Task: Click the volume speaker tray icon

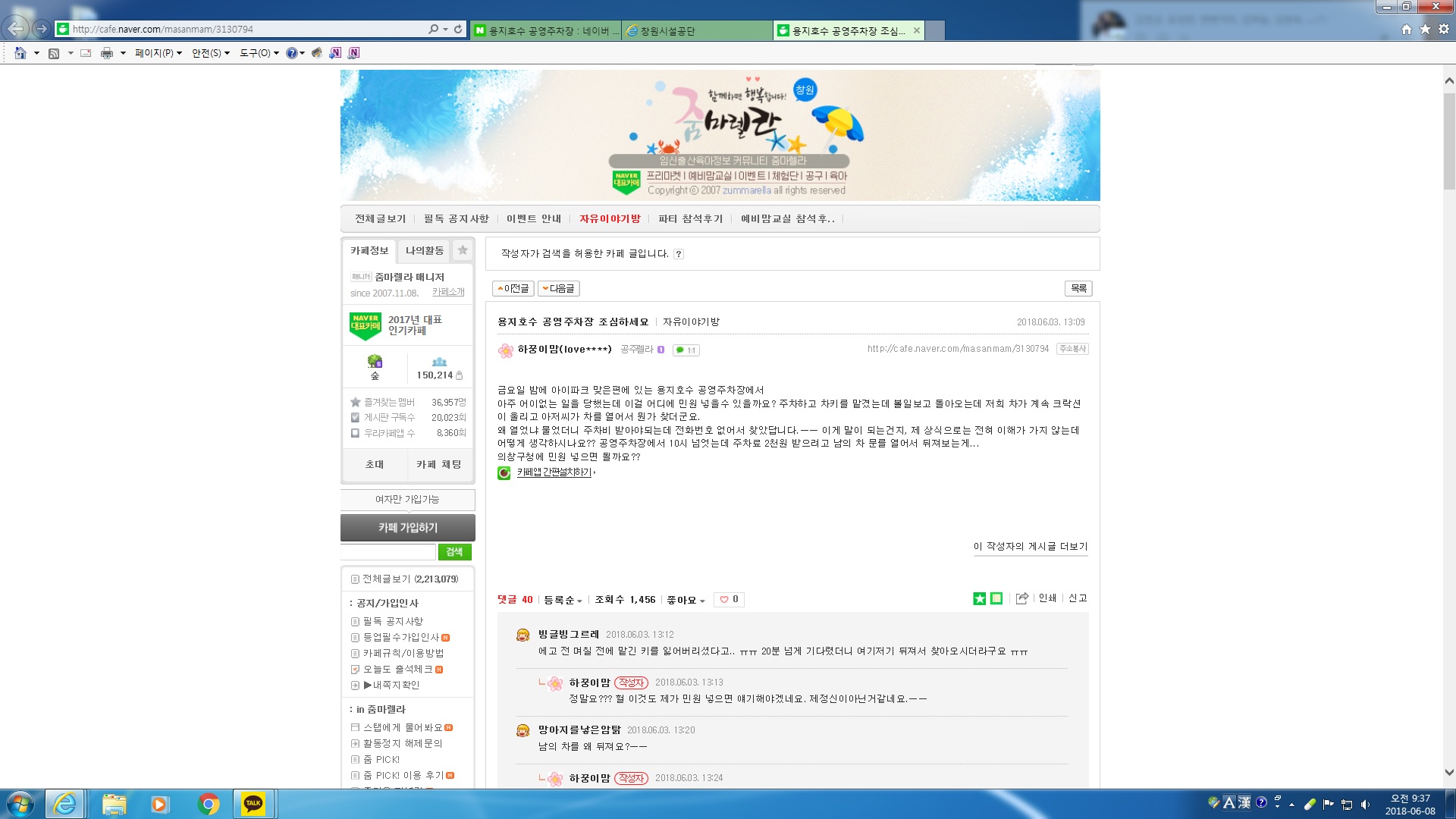Action: pyautogui.click(x=1365, y=804)
